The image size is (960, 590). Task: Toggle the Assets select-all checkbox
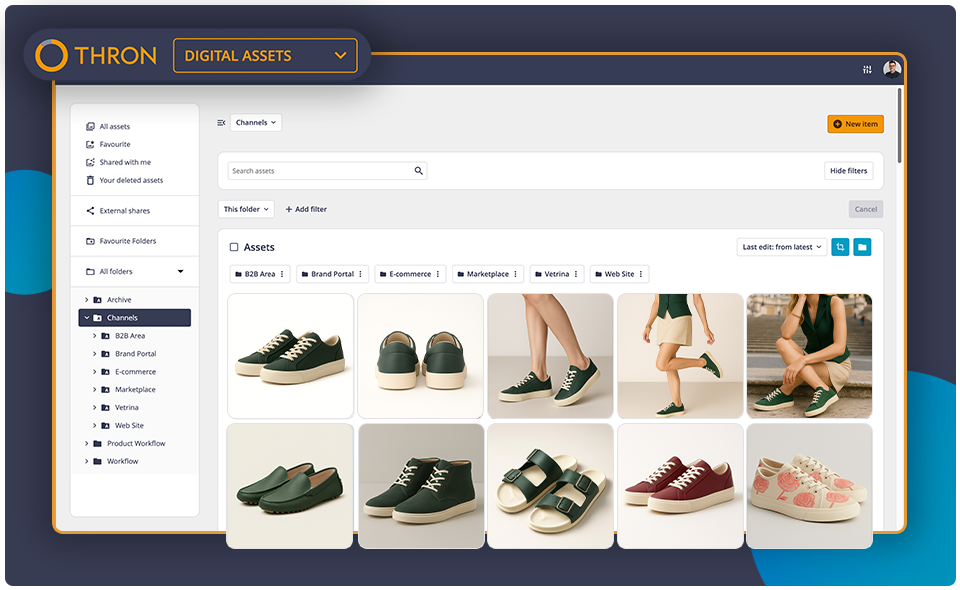[x=234, y=247]
